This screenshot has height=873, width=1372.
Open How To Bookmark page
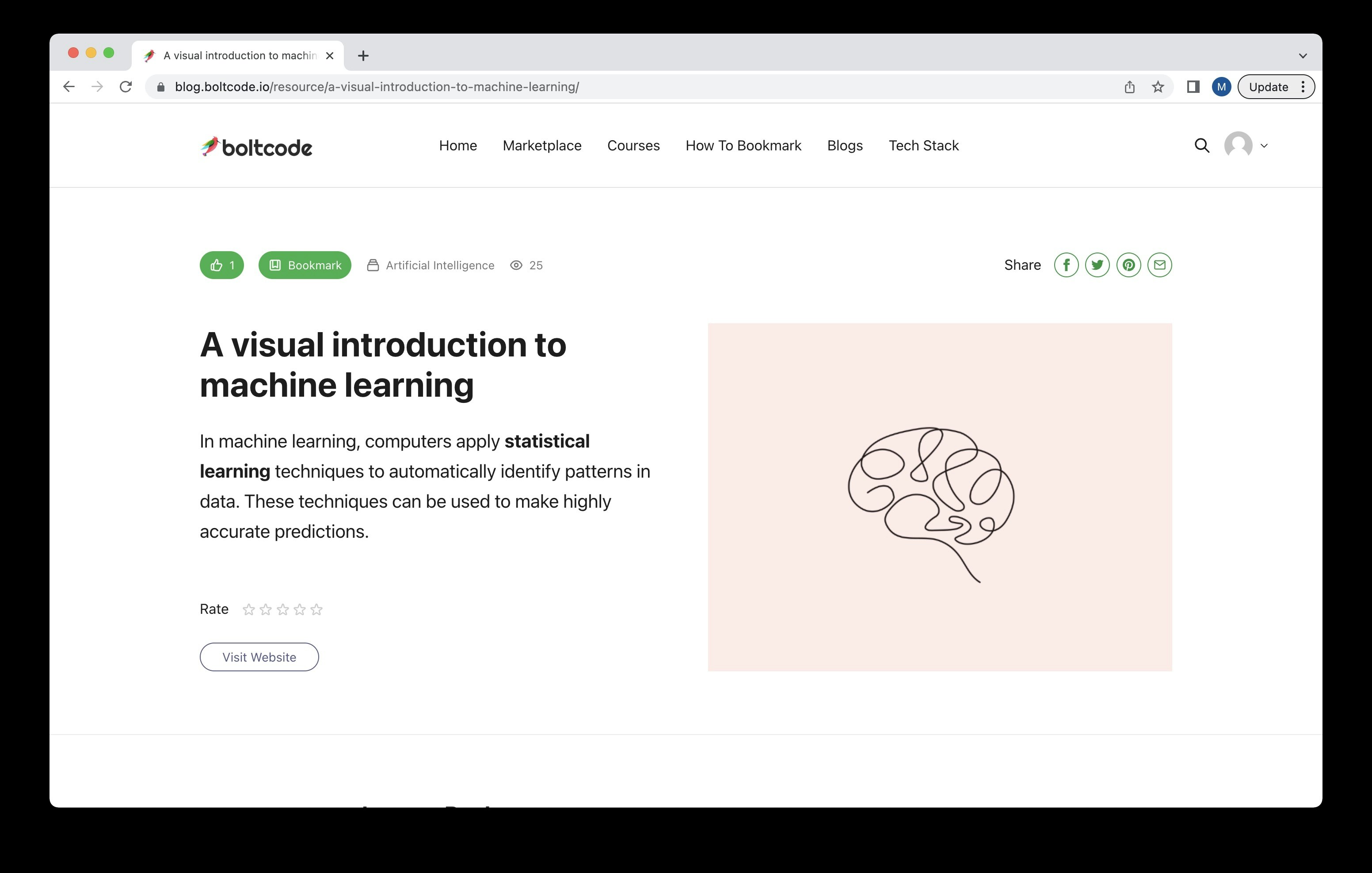(x=743, y=145)
